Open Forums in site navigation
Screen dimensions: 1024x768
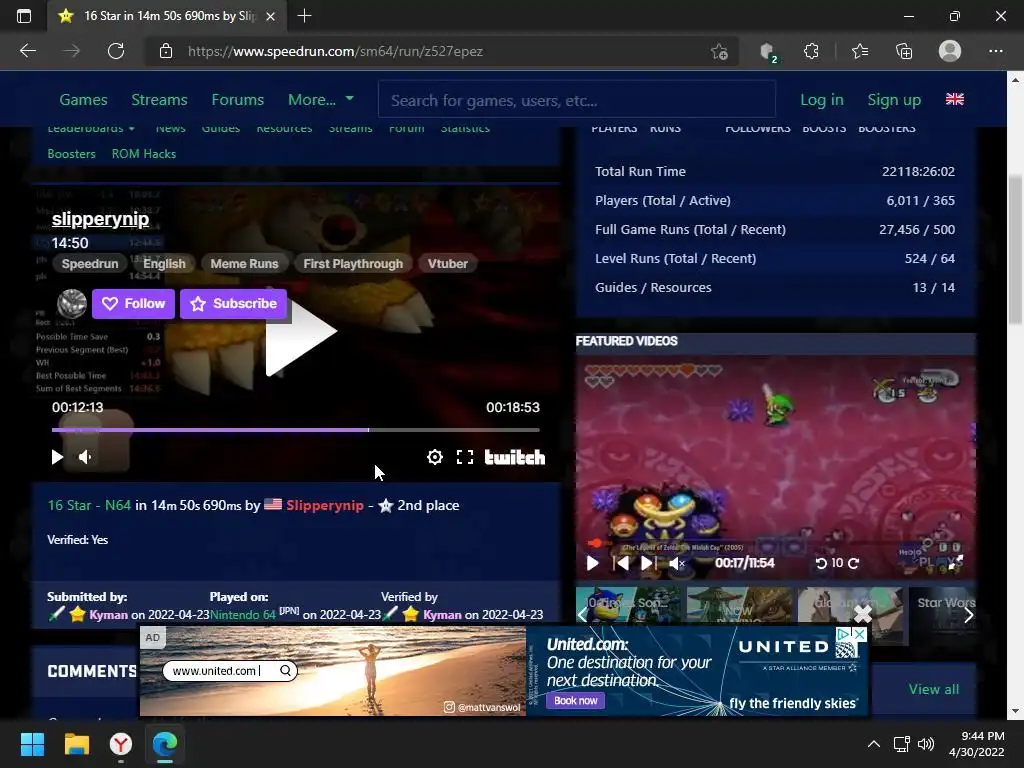pos(238,100)
